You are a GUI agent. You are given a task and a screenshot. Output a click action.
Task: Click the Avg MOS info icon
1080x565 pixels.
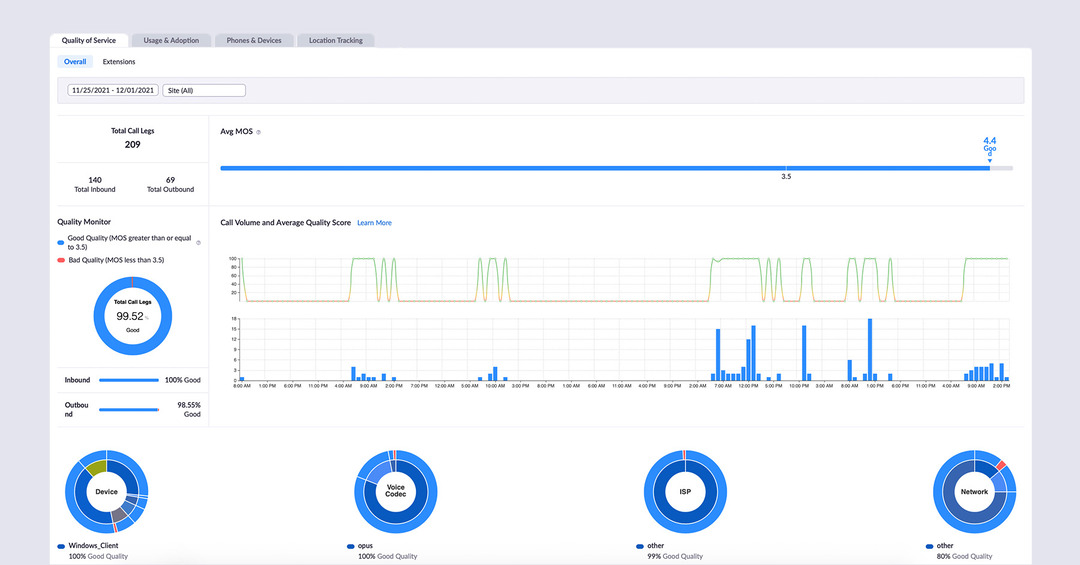(x=258, y=132)
